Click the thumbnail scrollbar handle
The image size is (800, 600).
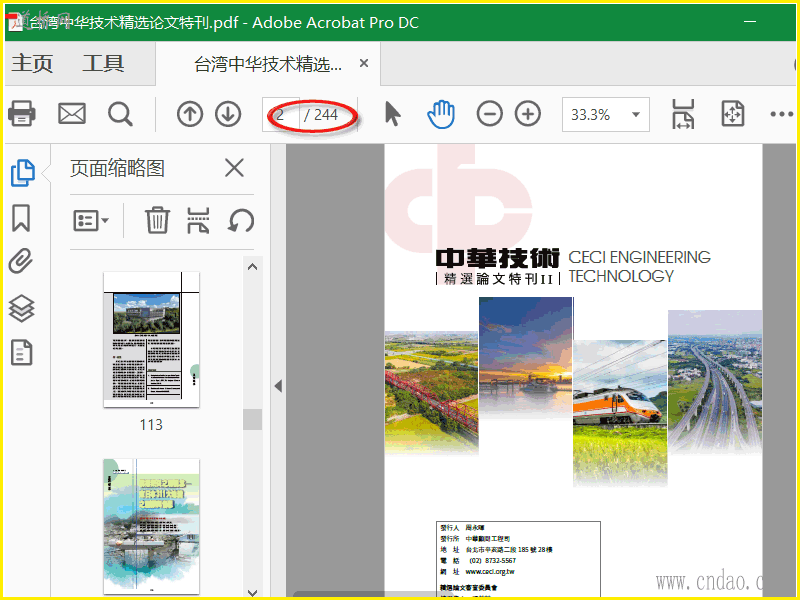pos(252,419)
